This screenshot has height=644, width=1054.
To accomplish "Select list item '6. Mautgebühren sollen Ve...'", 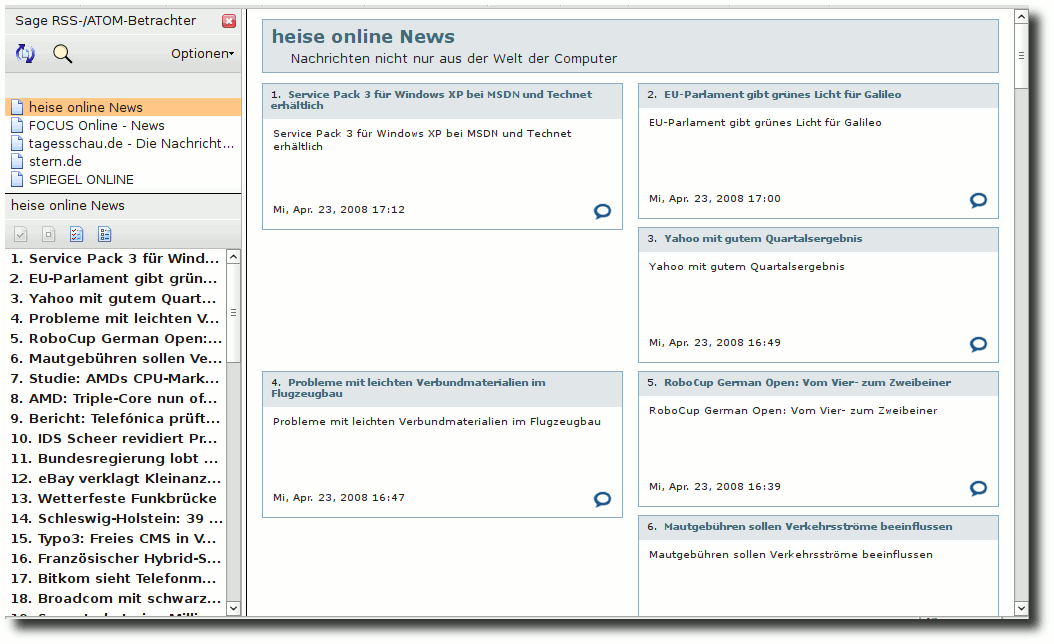I will 116,358.
